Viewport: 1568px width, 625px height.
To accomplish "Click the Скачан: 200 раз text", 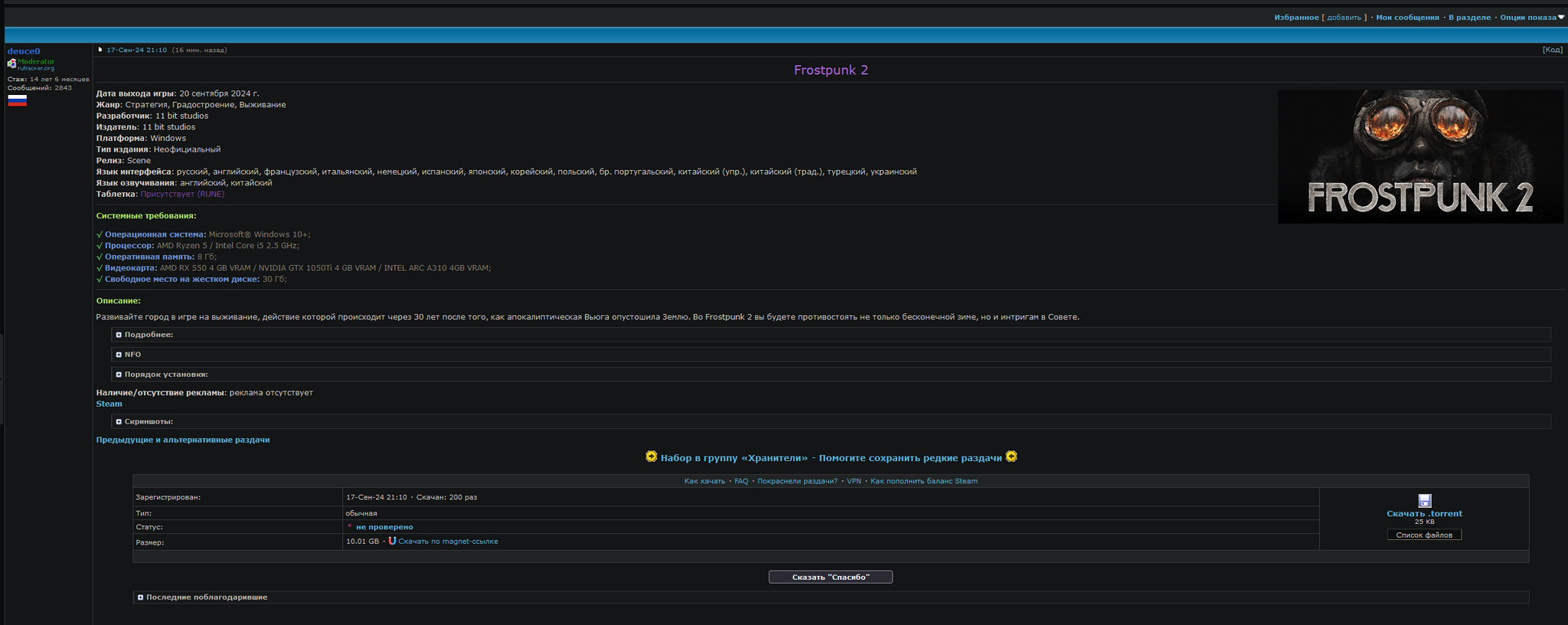I will 446,497.
